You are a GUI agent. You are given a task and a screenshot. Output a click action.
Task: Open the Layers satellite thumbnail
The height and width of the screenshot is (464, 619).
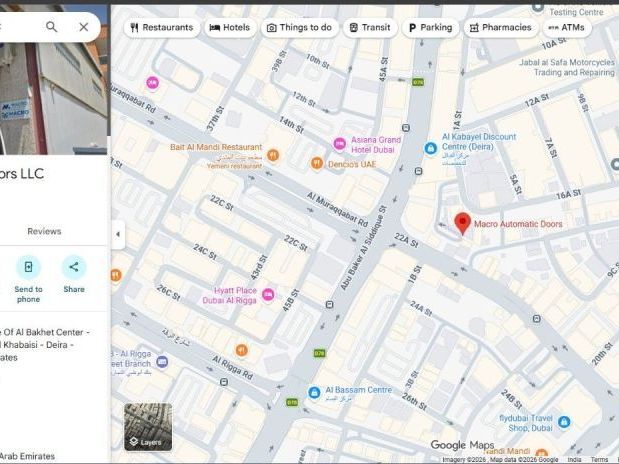pos(148,427)
